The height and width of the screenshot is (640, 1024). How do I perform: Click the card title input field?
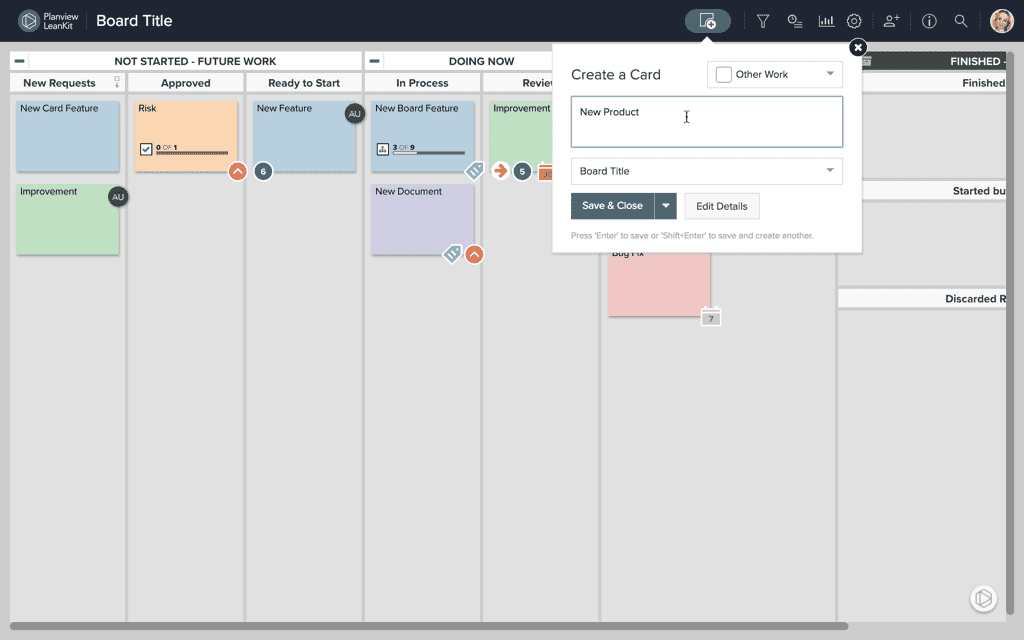click(x=707, y=121)
